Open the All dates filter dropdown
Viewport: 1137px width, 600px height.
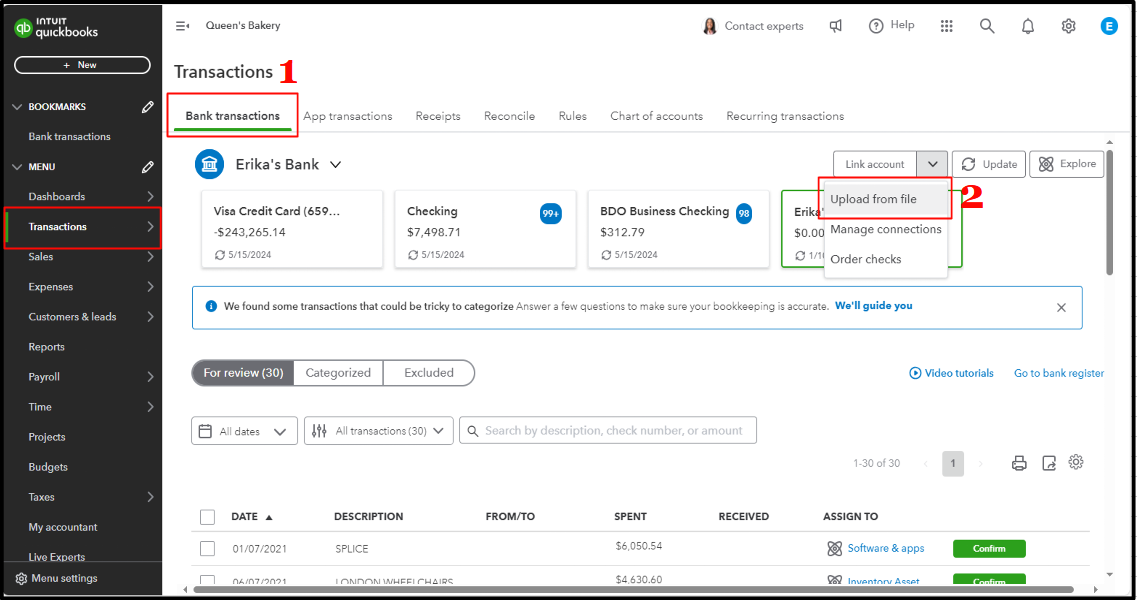coord(244,430)
